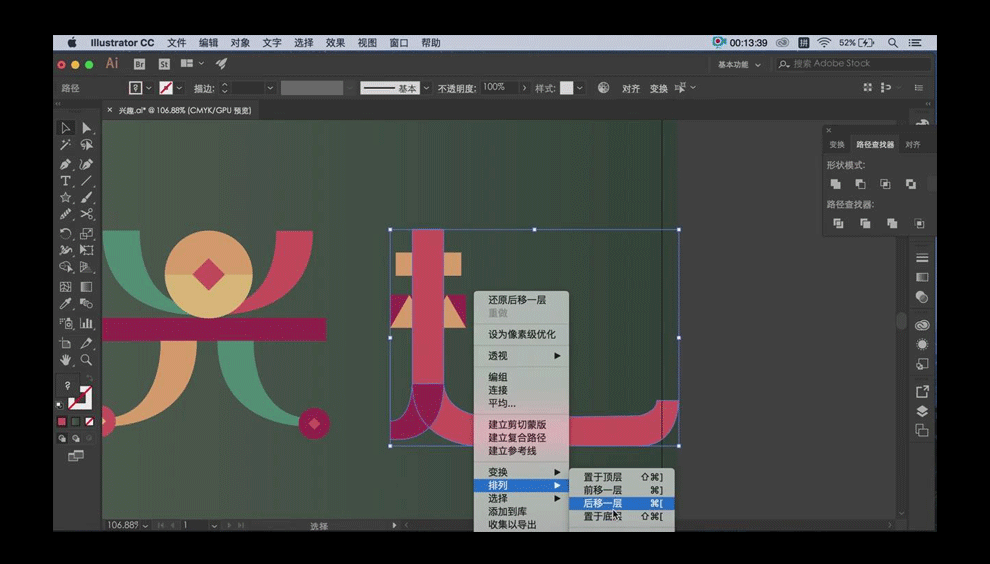
Task: Choose 后移一层 in the submenu
Action: click(602, 504)
